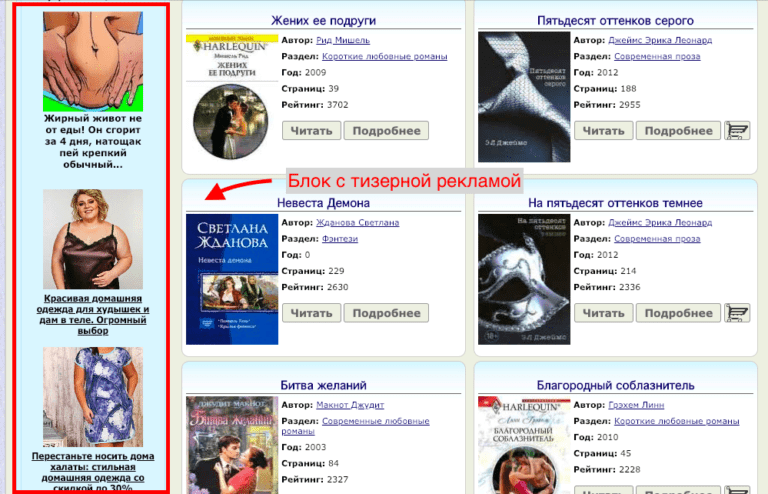Viewport: 768px width, 494px height.
Task: Read 'Пятьдесят оттенков серого' via the 'Читать' button
Action: [603, 131]
